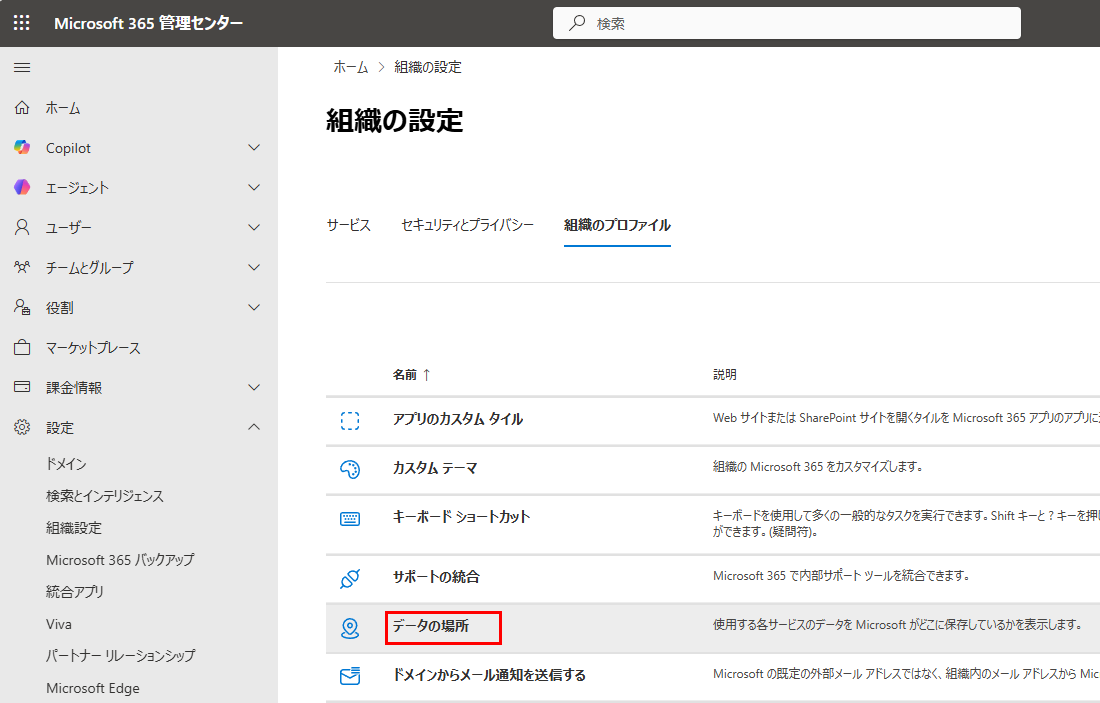Open the Microsoft 365 app launcher waffle icon
1100x703 pixels.
(21, 22)
